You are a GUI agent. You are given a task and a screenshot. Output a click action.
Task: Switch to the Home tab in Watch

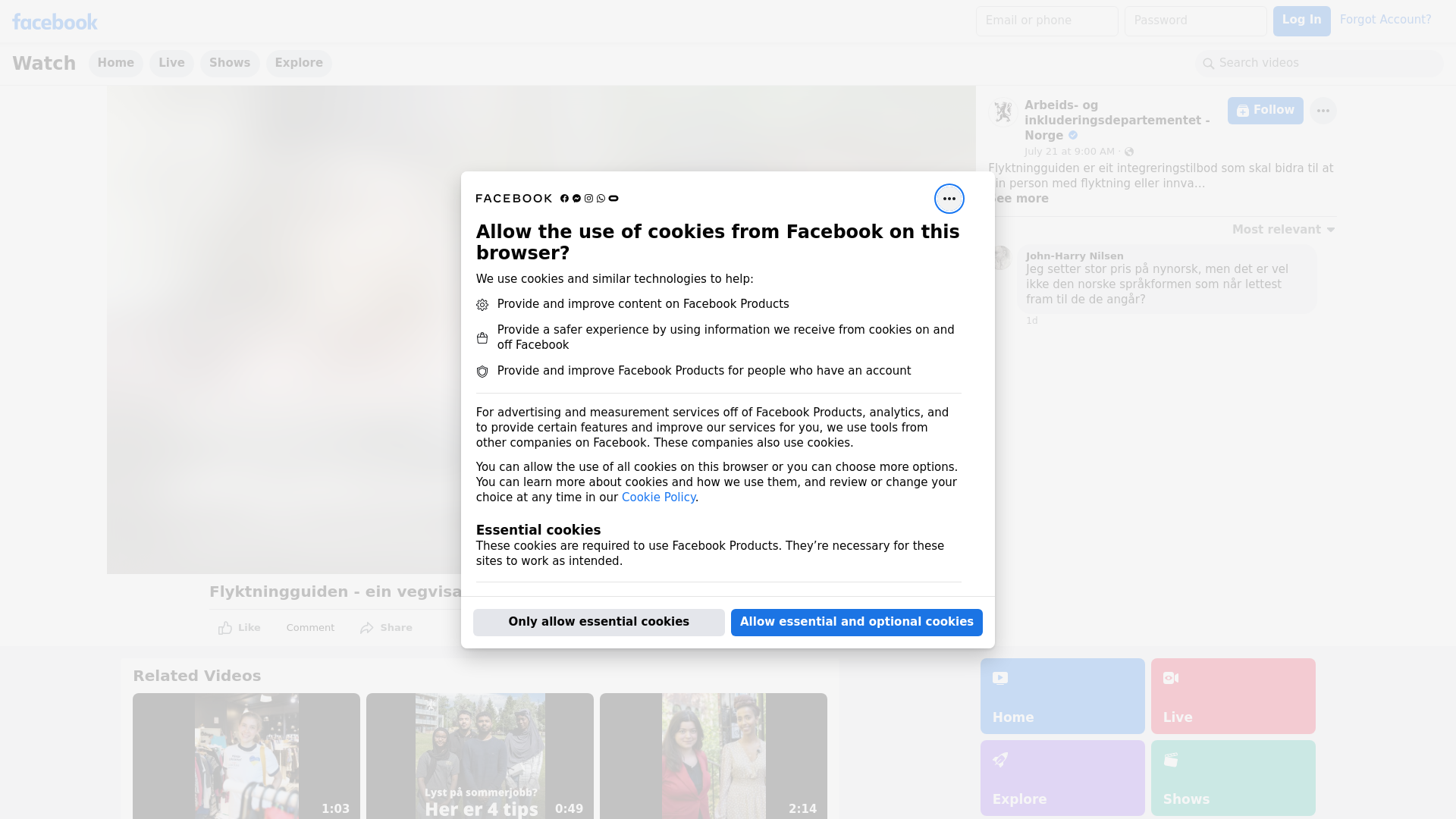click(x=115, y=63)
